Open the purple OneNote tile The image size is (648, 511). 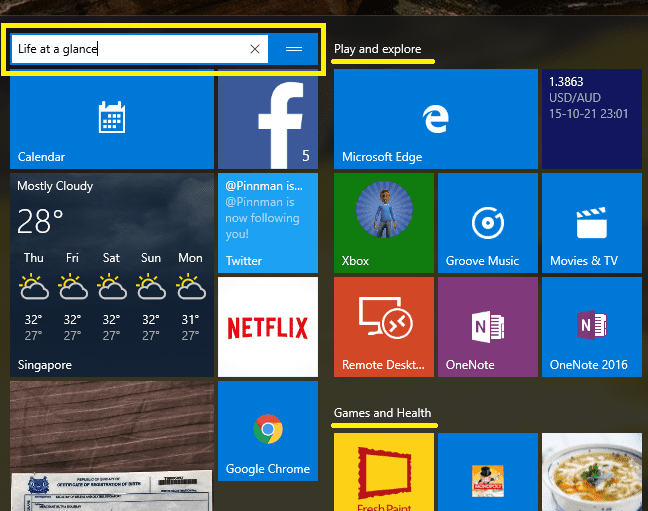[488, 327]
